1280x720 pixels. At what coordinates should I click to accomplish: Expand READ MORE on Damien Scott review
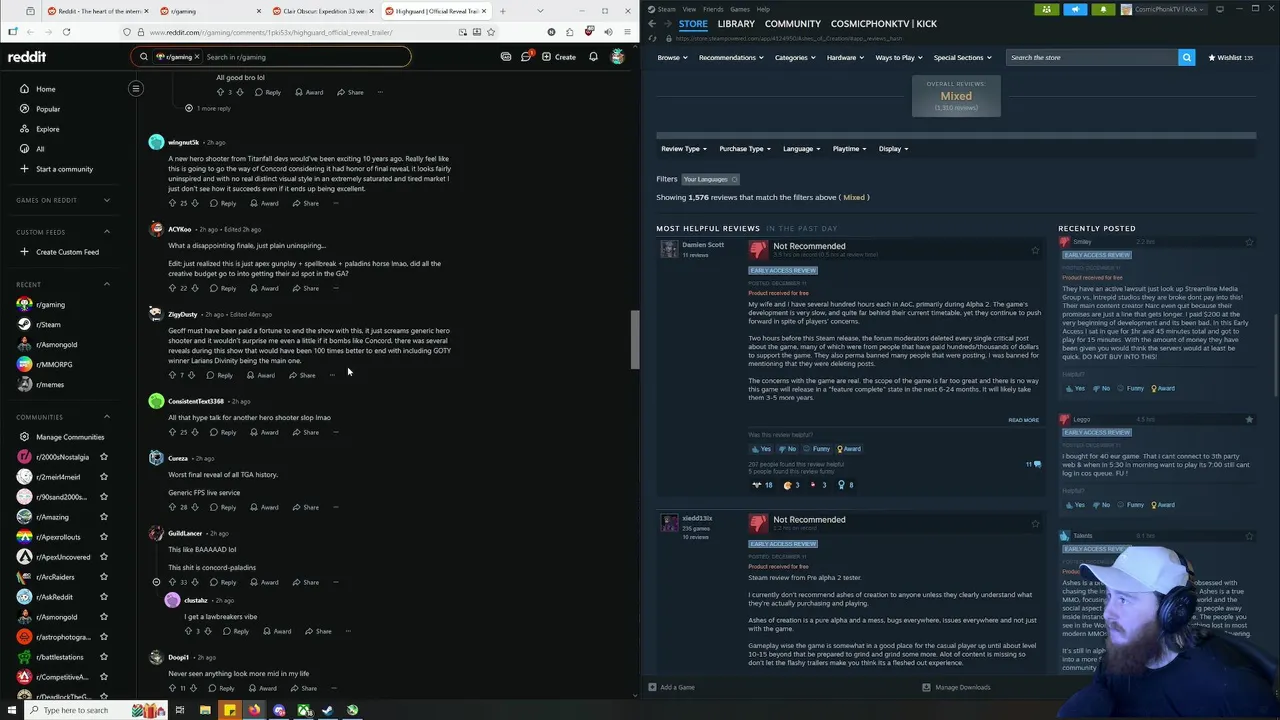[1023, 420]
